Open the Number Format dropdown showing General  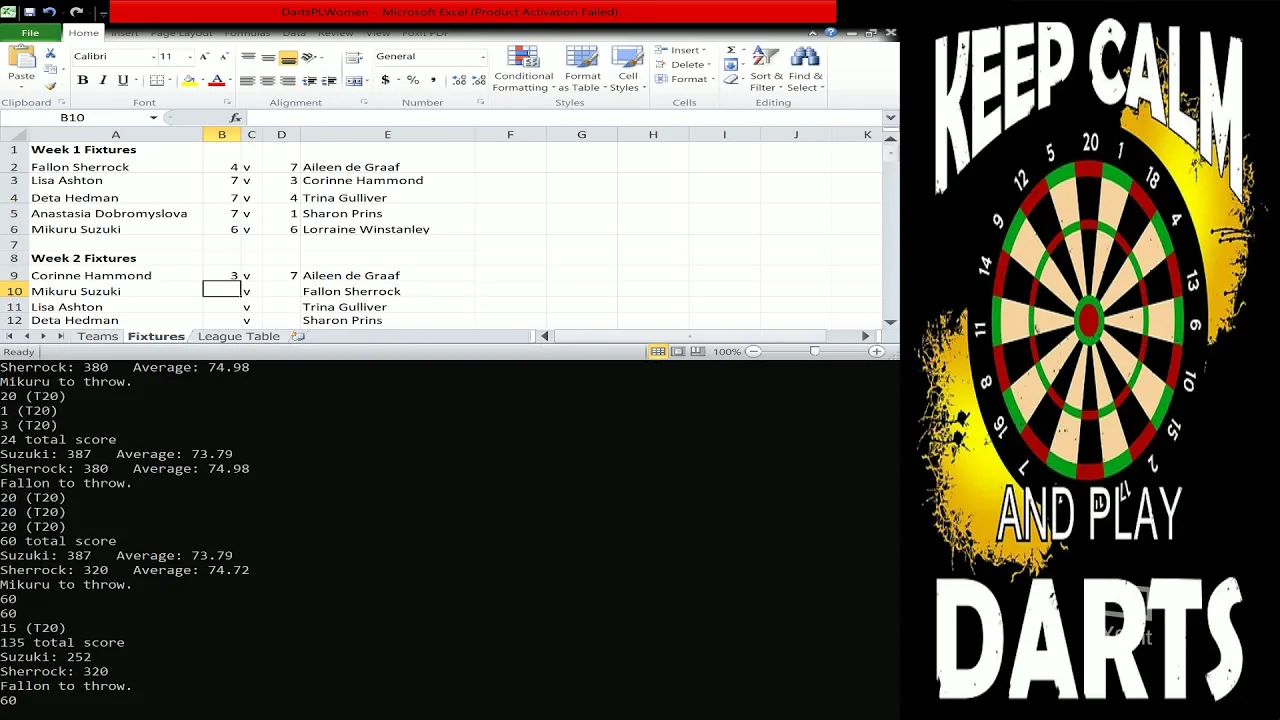point(482,57)
